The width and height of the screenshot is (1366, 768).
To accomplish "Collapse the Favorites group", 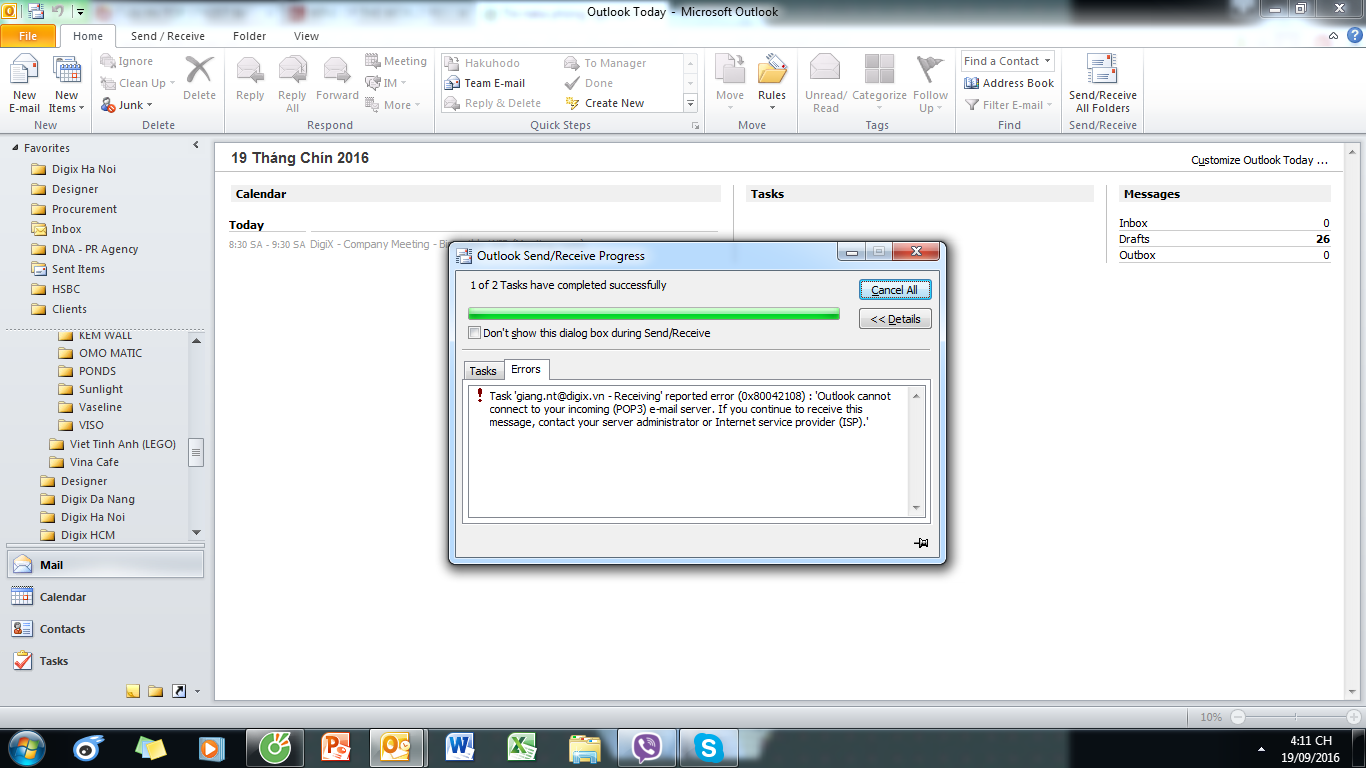I will coord(15,148).
